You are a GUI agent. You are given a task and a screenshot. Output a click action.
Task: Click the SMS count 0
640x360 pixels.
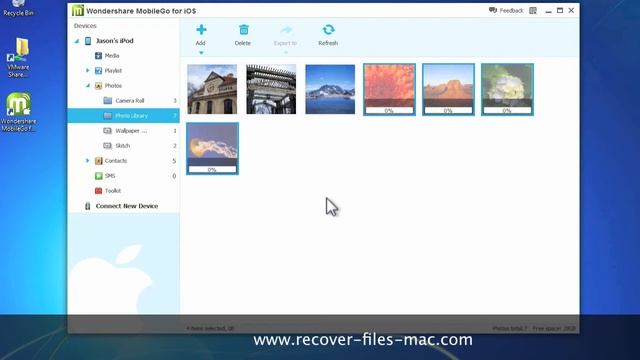click(174, 176)
